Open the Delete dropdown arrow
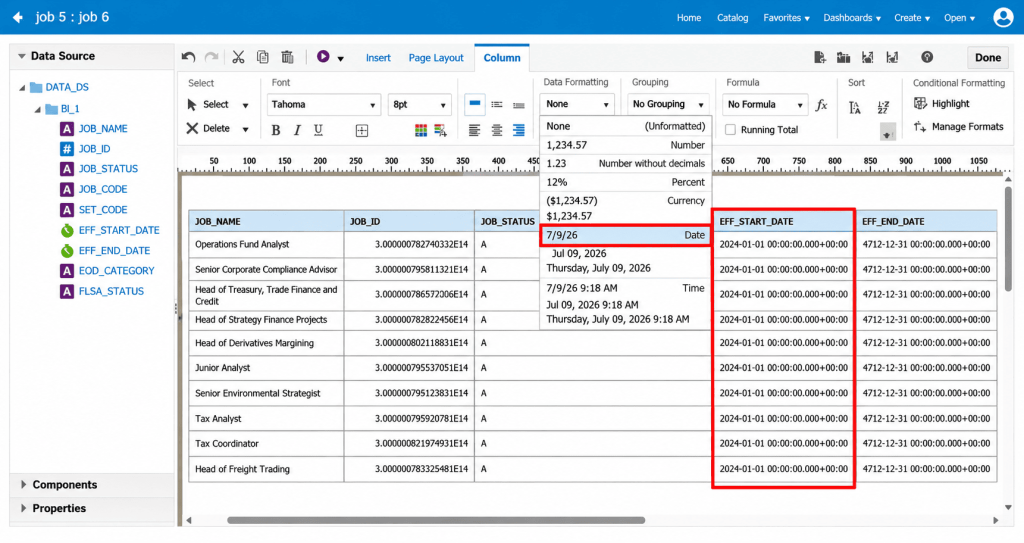 246,129
